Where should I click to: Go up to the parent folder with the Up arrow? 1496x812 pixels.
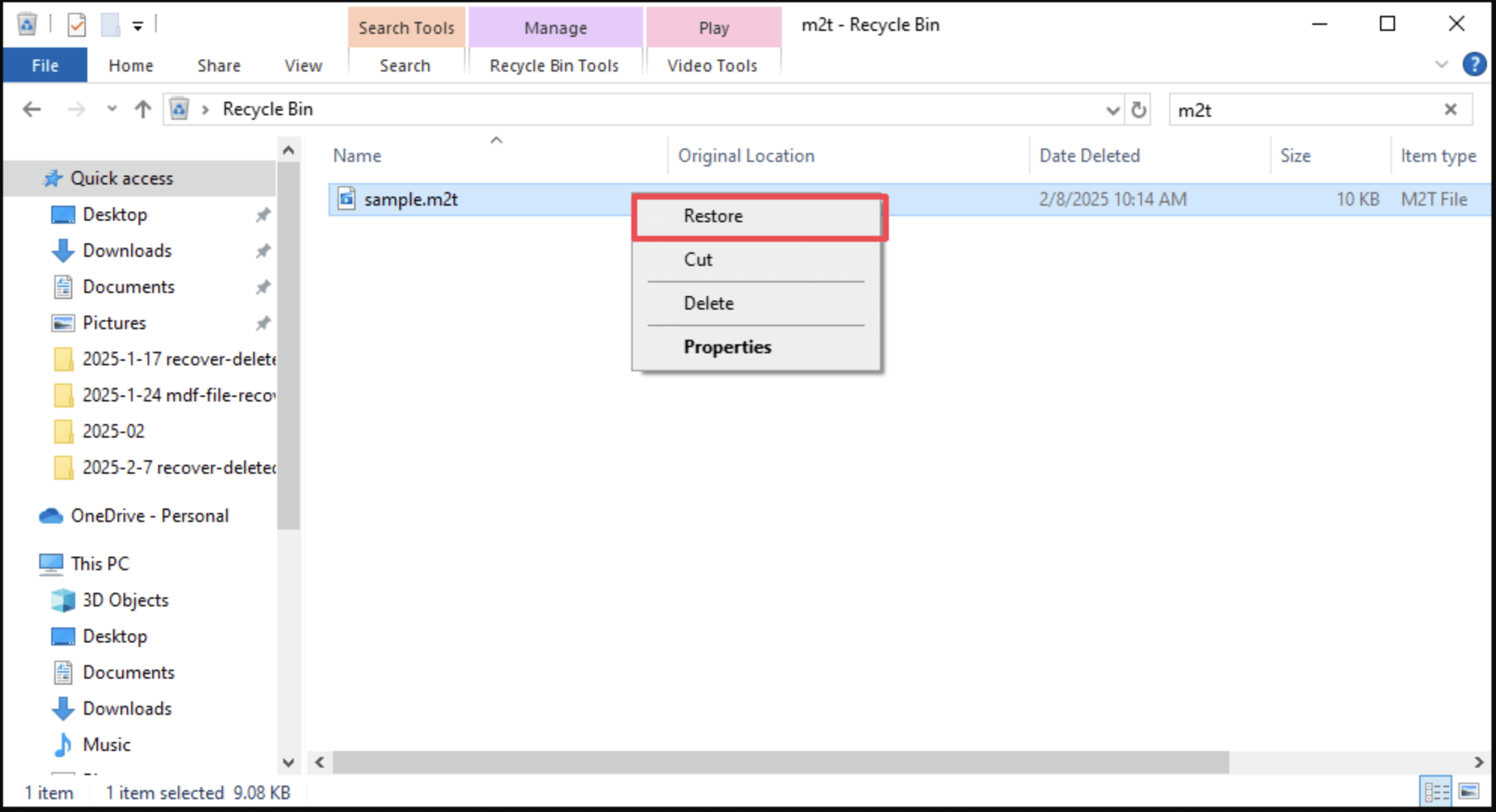[142, 109]
